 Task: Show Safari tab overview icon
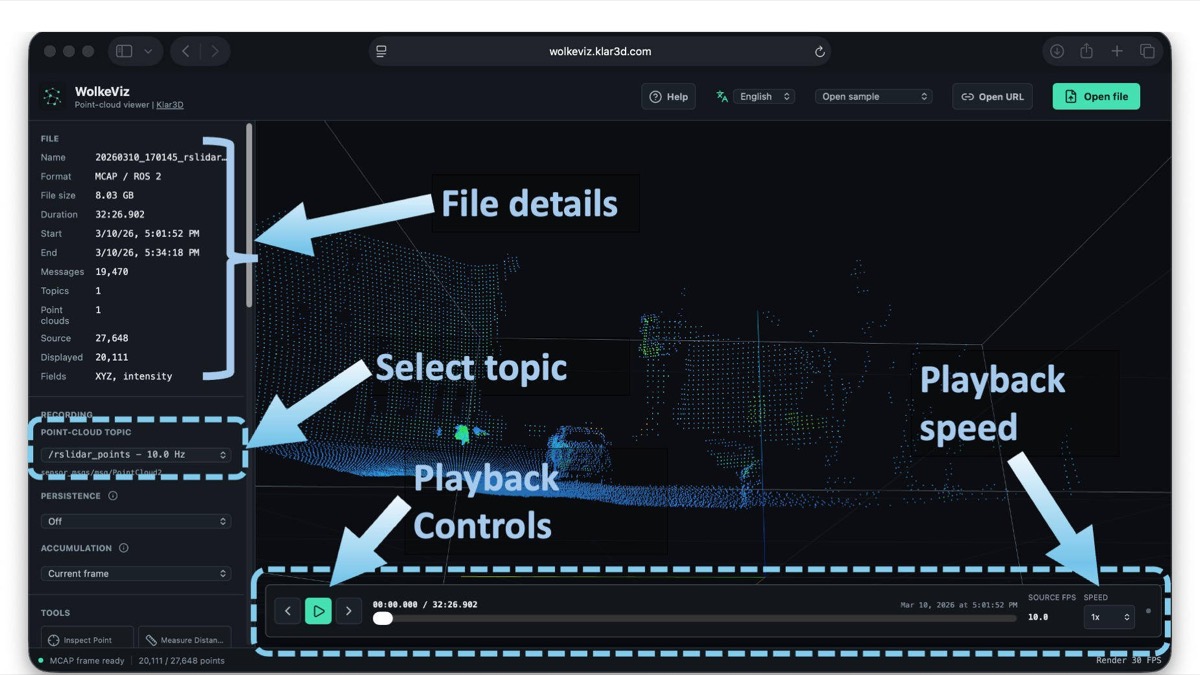1147,51
